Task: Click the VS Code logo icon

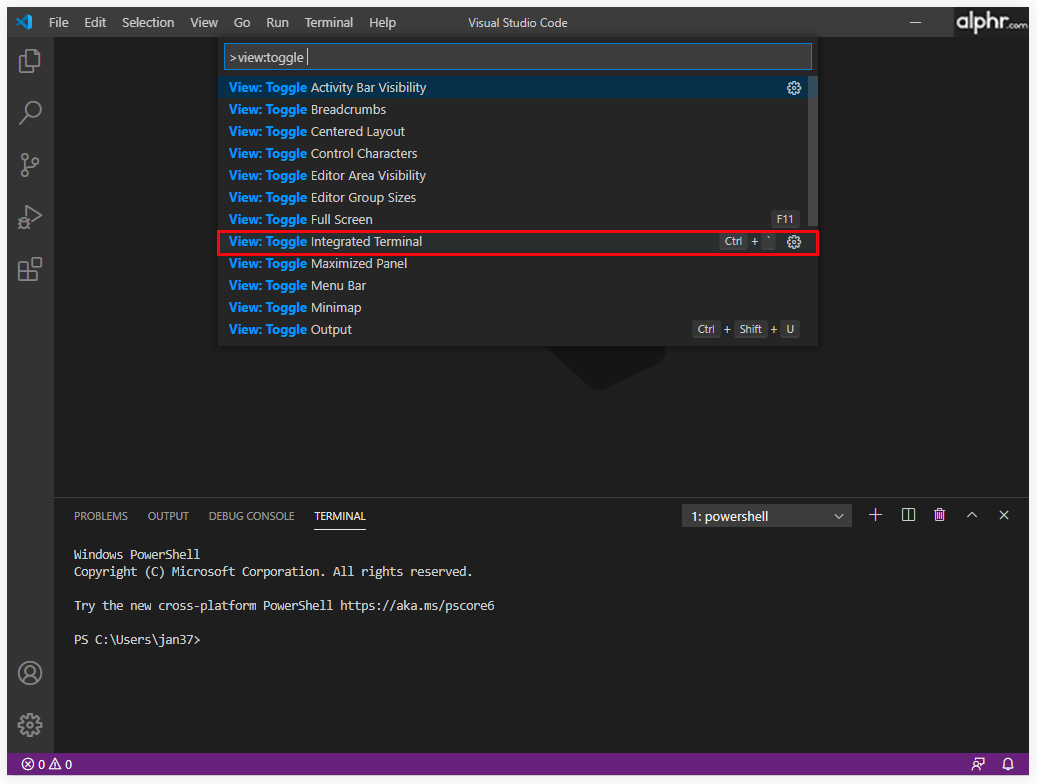Action: pyautogui.click(x=24, y=22)
